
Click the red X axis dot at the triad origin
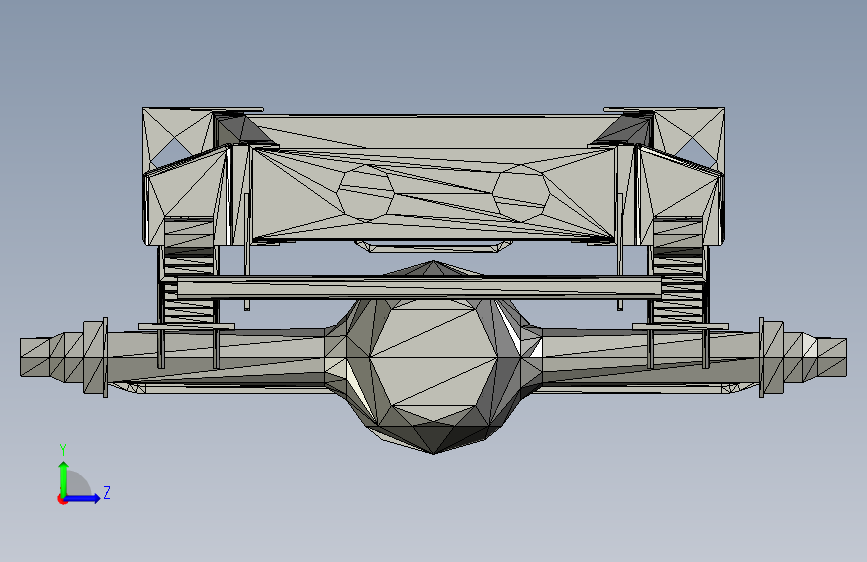point(62,499)
